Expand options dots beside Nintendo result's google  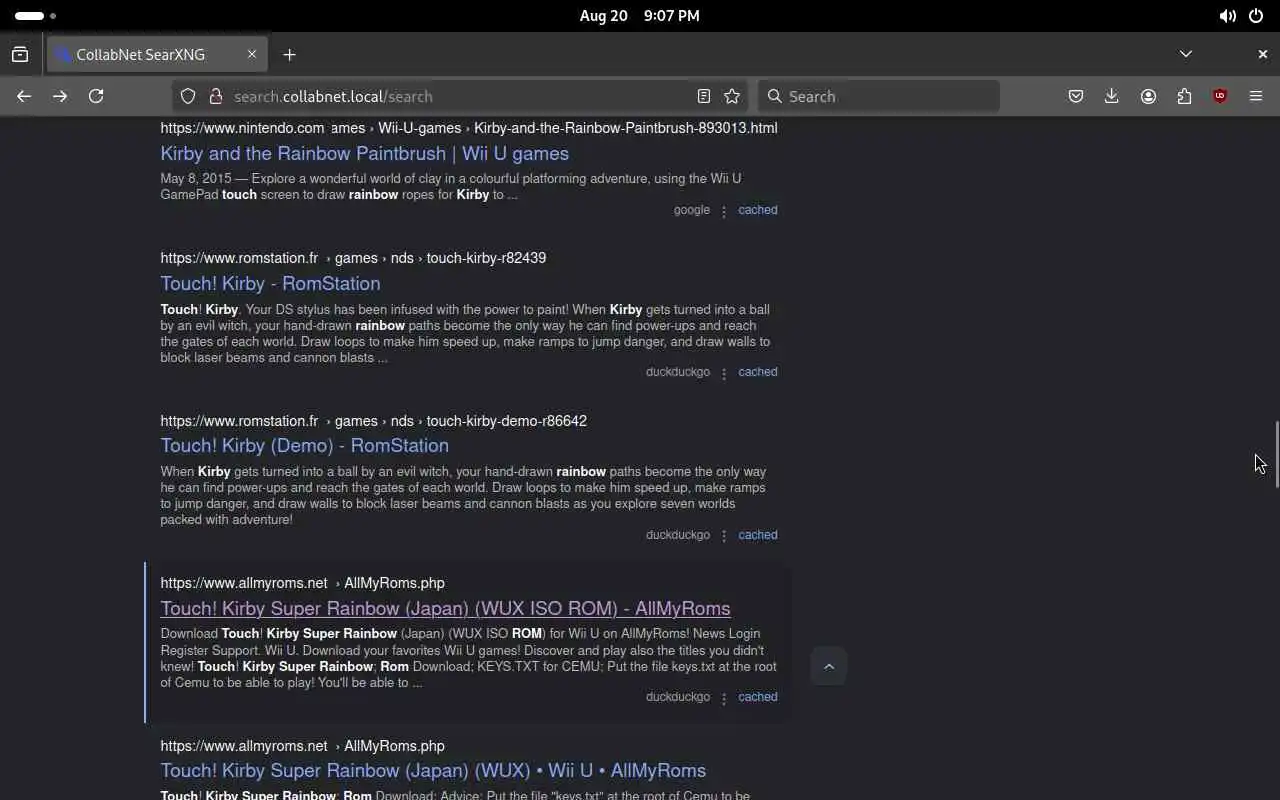tap(724, 211)
